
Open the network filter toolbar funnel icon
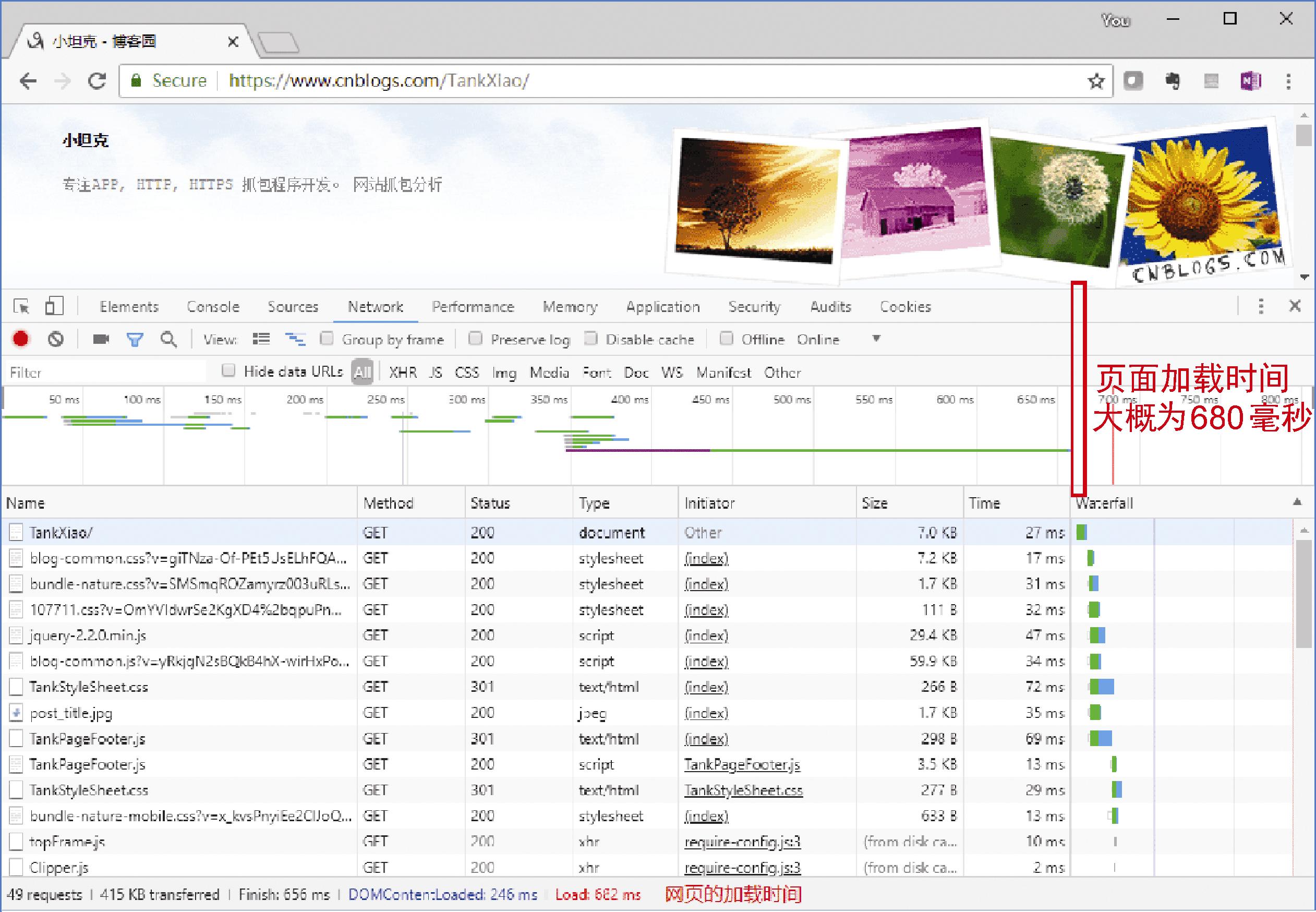tap(135, 339)
